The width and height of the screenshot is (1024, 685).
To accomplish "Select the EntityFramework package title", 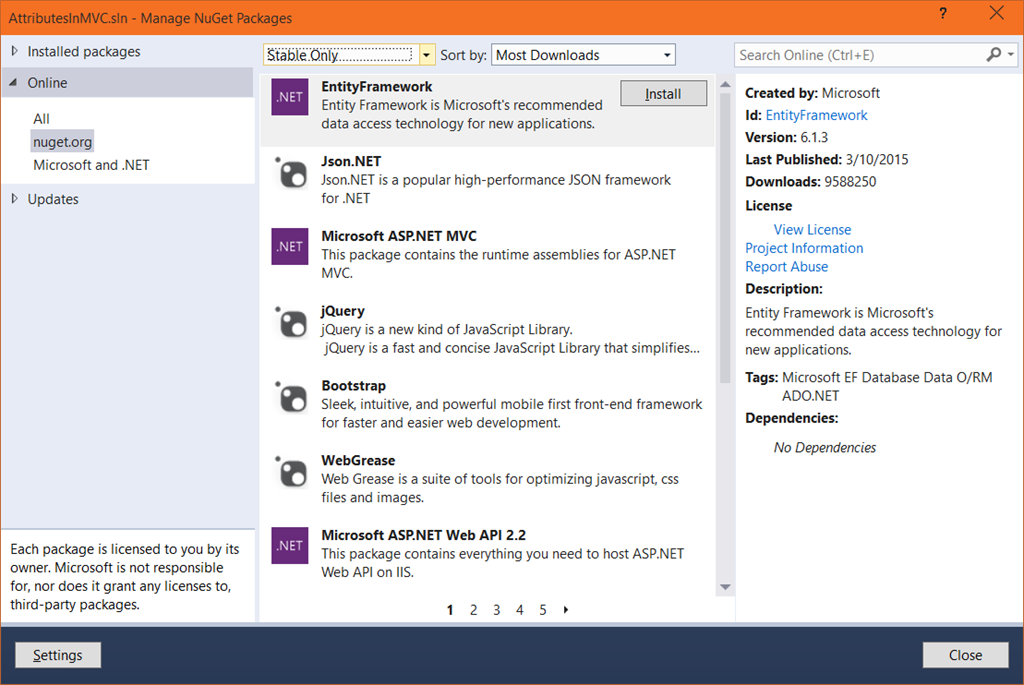I will [x=377, y=87].
